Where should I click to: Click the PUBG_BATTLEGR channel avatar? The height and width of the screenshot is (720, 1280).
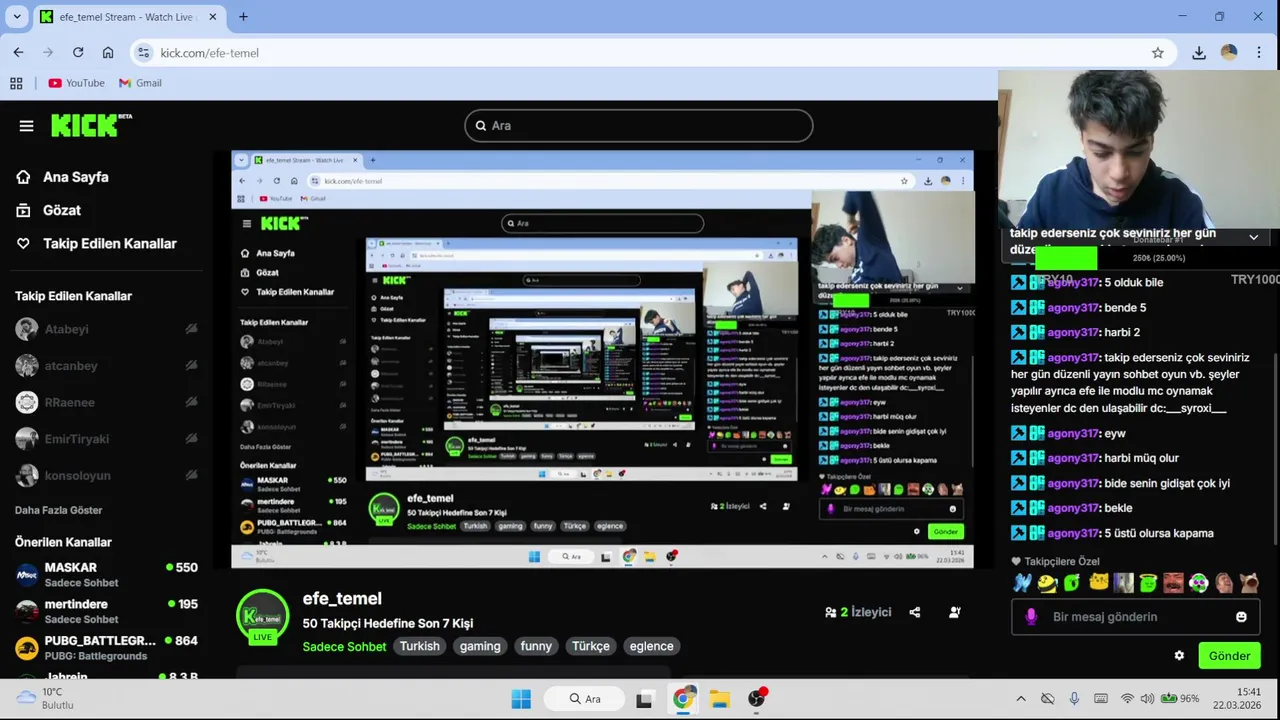tap(27, 647)
